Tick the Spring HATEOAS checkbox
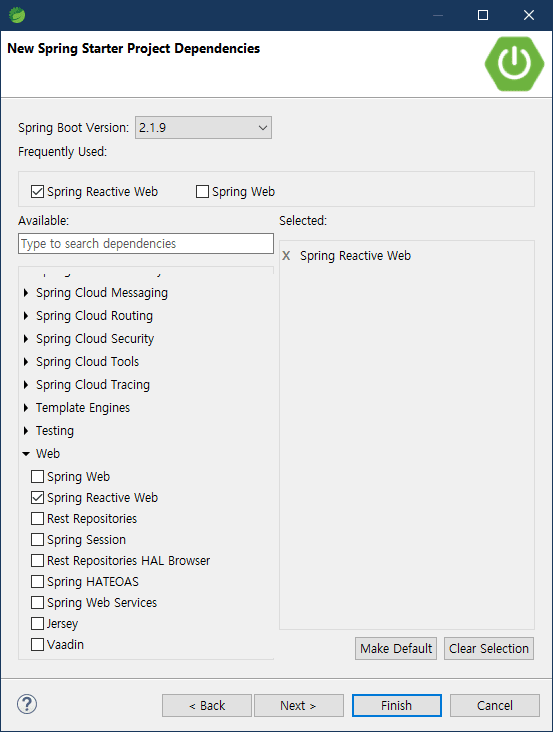 37,582
